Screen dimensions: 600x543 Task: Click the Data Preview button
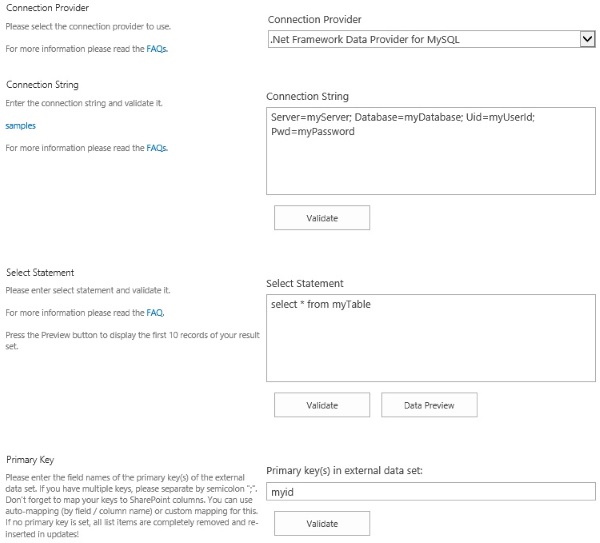pos(429,405)
